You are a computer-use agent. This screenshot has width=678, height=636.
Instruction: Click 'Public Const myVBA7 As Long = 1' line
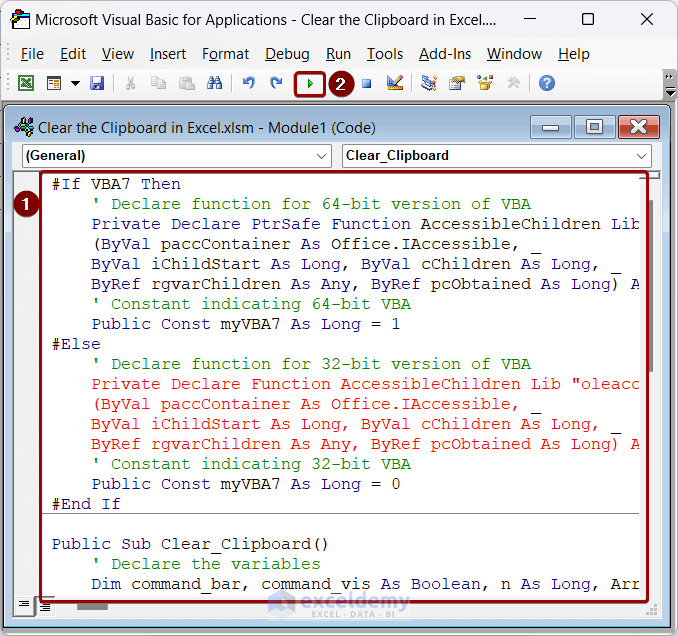tap(246, 324)
